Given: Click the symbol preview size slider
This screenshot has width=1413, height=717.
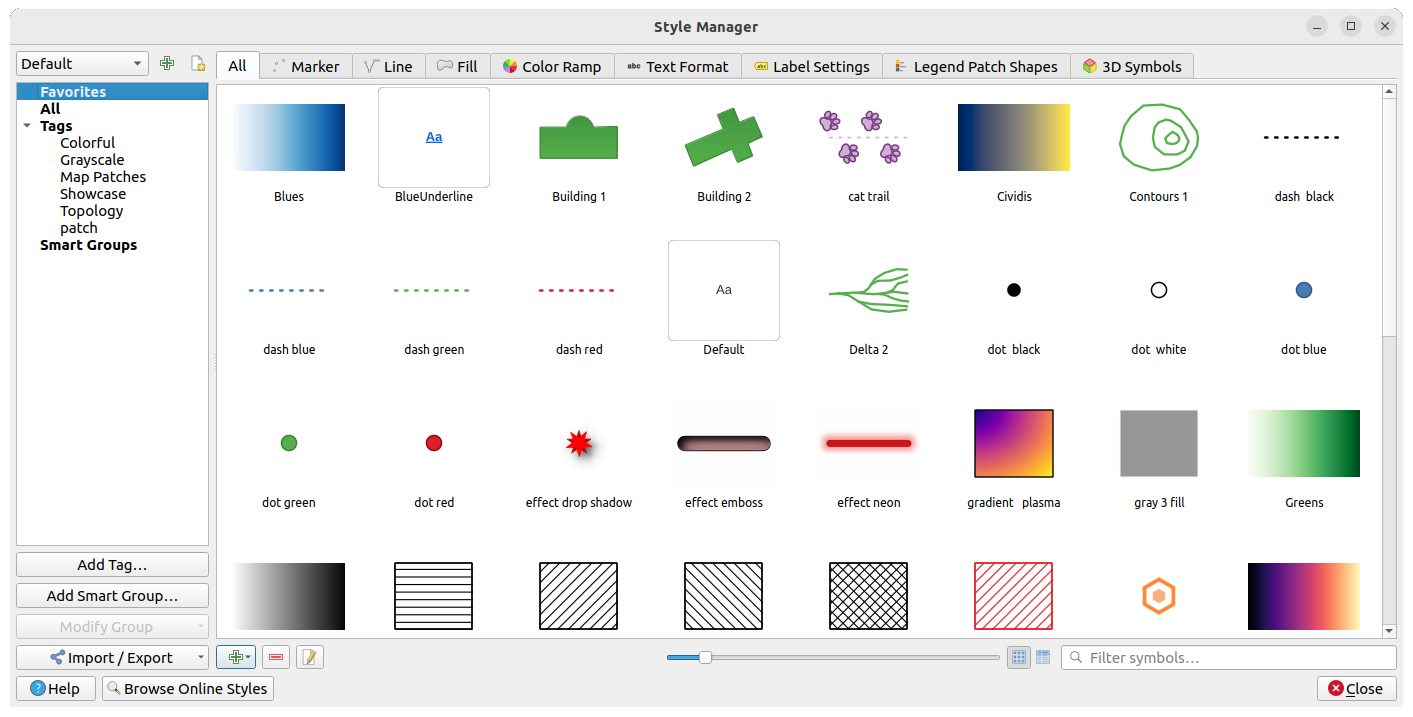Looking at the screenshot, I should click(707, 657).
